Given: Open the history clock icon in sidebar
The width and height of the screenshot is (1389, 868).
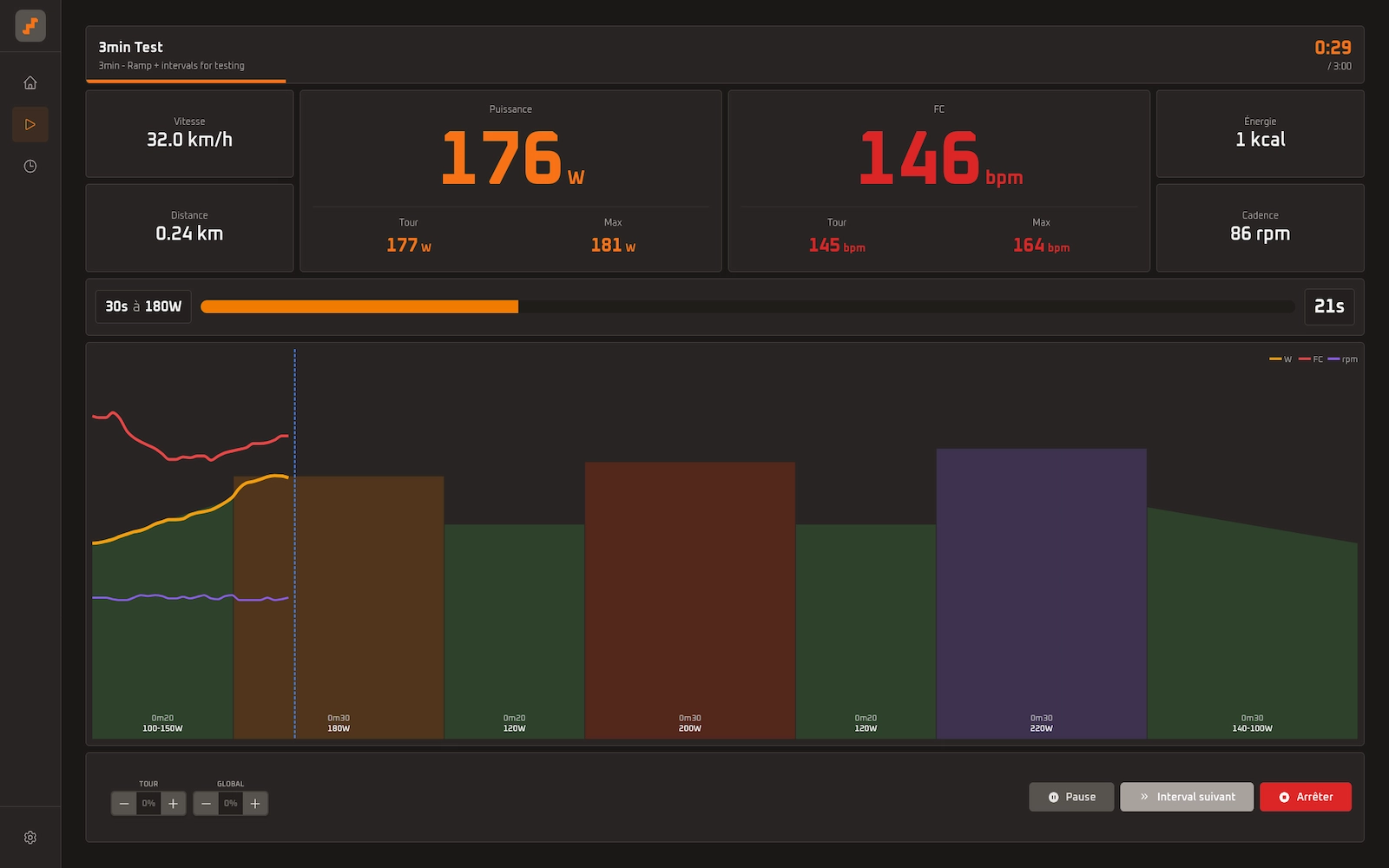Looking at the screenshot, I should (x=30, y=166).
